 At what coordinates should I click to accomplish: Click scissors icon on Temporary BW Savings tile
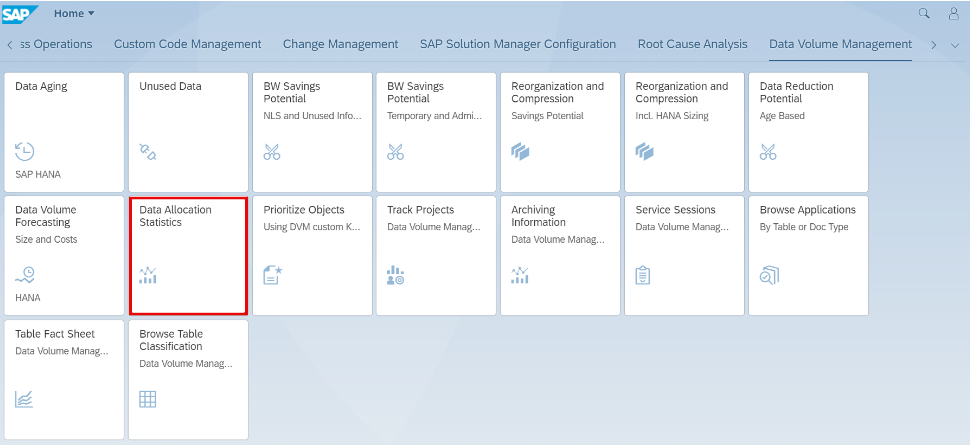(396, 152)
